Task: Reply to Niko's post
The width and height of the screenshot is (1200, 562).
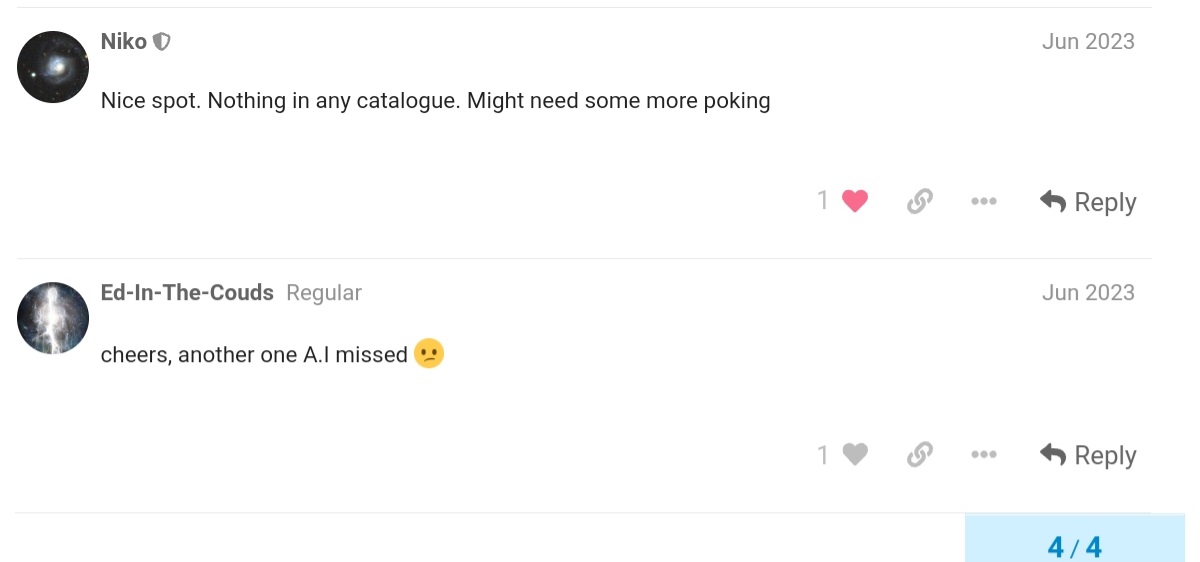Action: pos(1088,202)
